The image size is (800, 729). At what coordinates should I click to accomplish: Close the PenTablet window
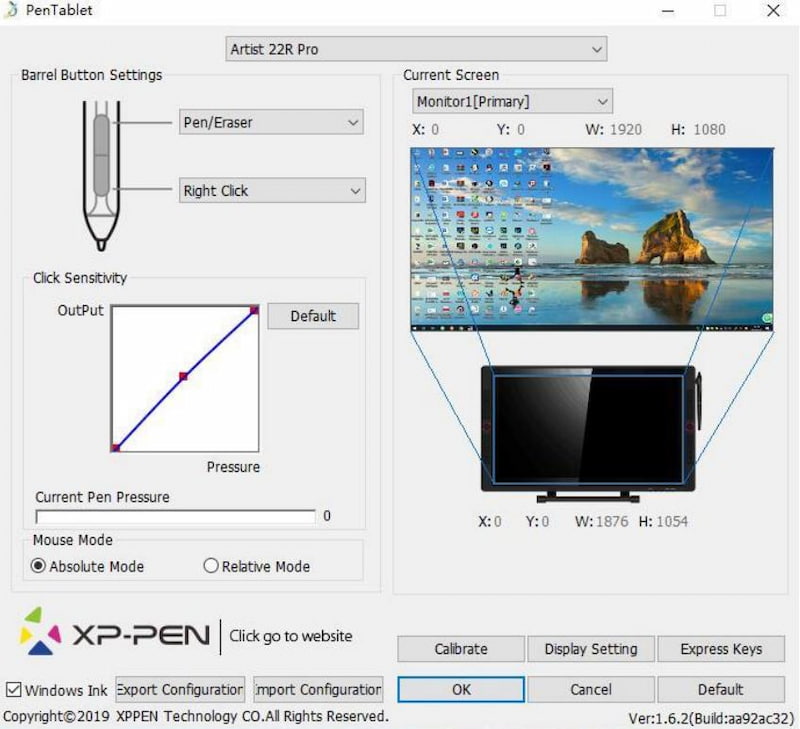pyautogui.click(x=773, y=10)
